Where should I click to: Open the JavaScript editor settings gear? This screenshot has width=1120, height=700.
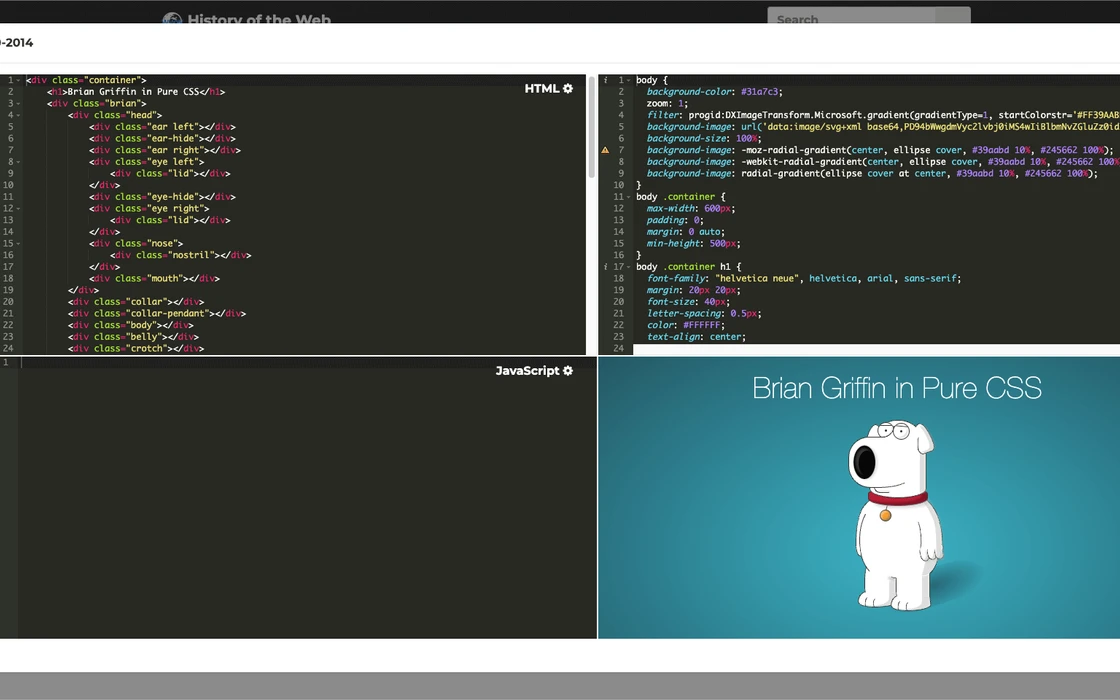tap(568, 371)
